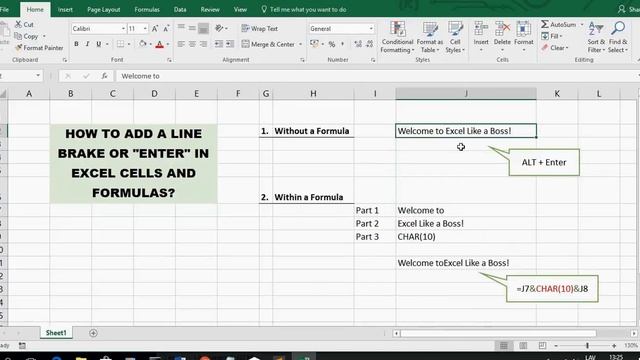Click the Decrease Indent icon
The image size is (640, 360).
pos(219,44)
